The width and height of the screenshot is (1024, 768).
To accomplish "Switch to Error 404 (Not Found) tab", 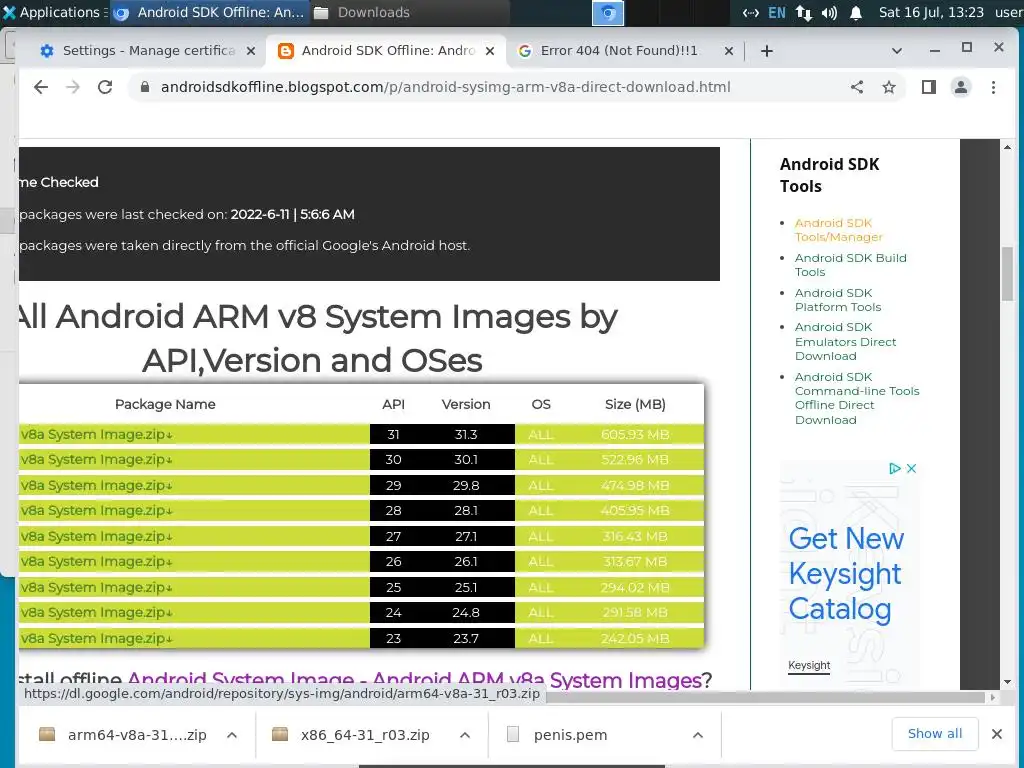I will click(617, 51).
